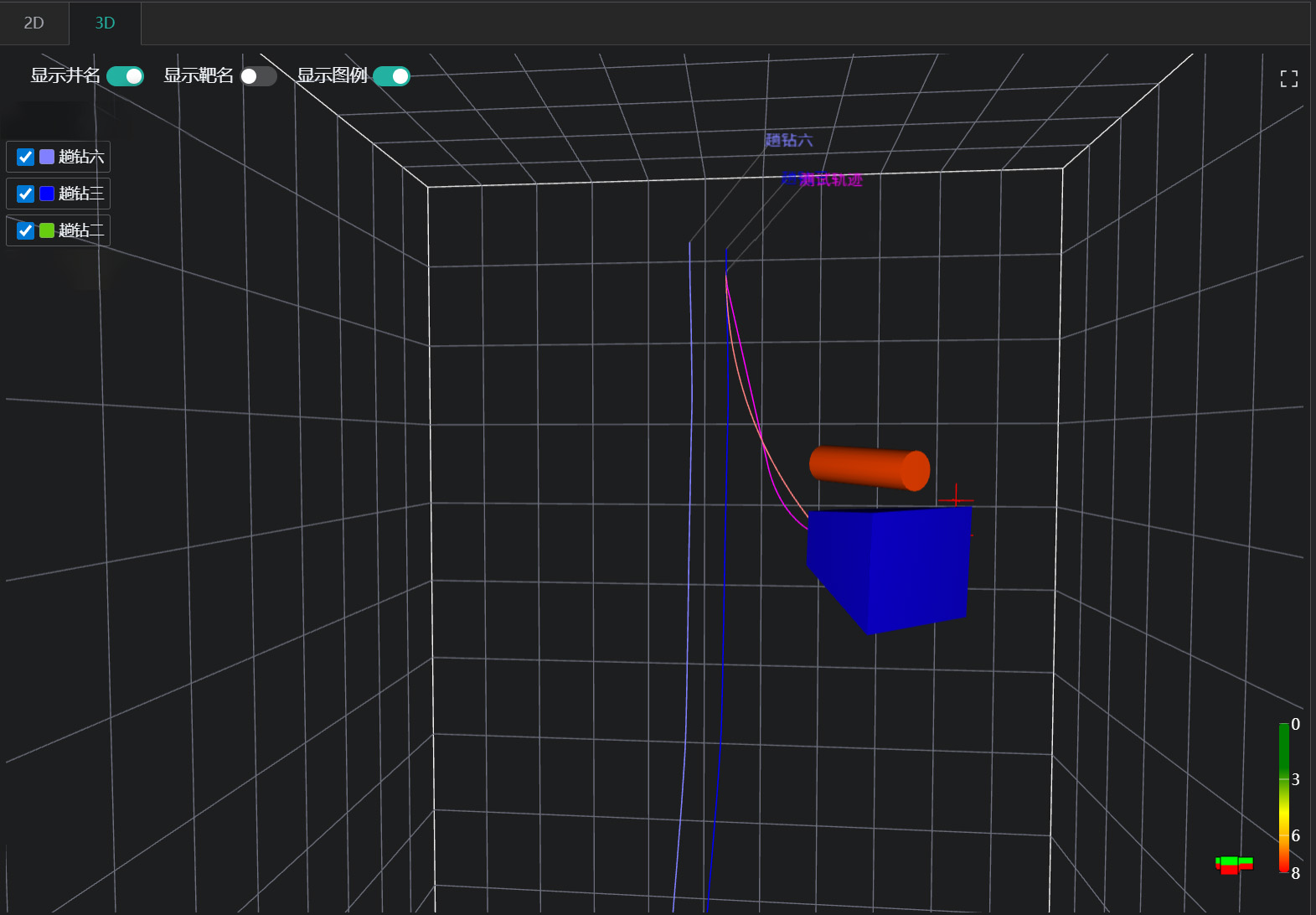Click the green 趟钻二 color swatch
The height and width of the screenshot is (915, 1316).
(x=47, y=230)
